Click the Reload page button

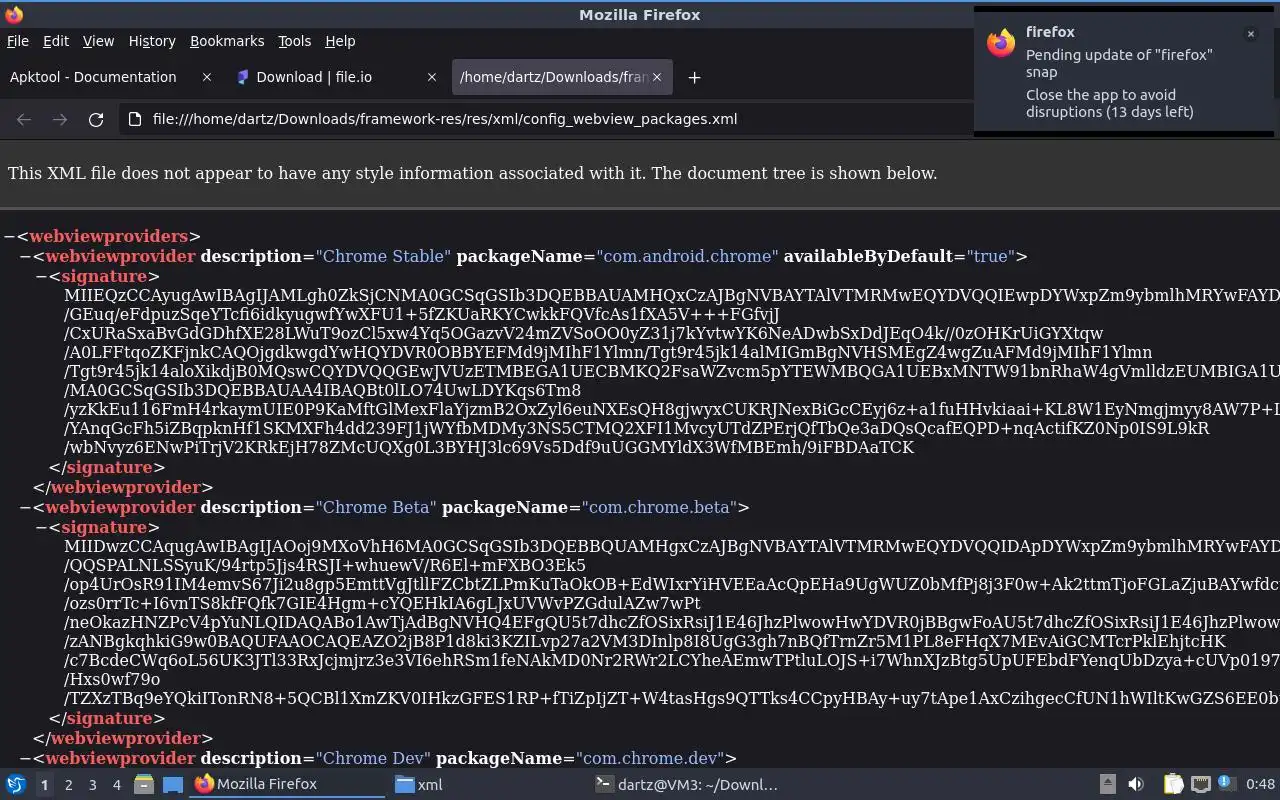pos(96,119)
